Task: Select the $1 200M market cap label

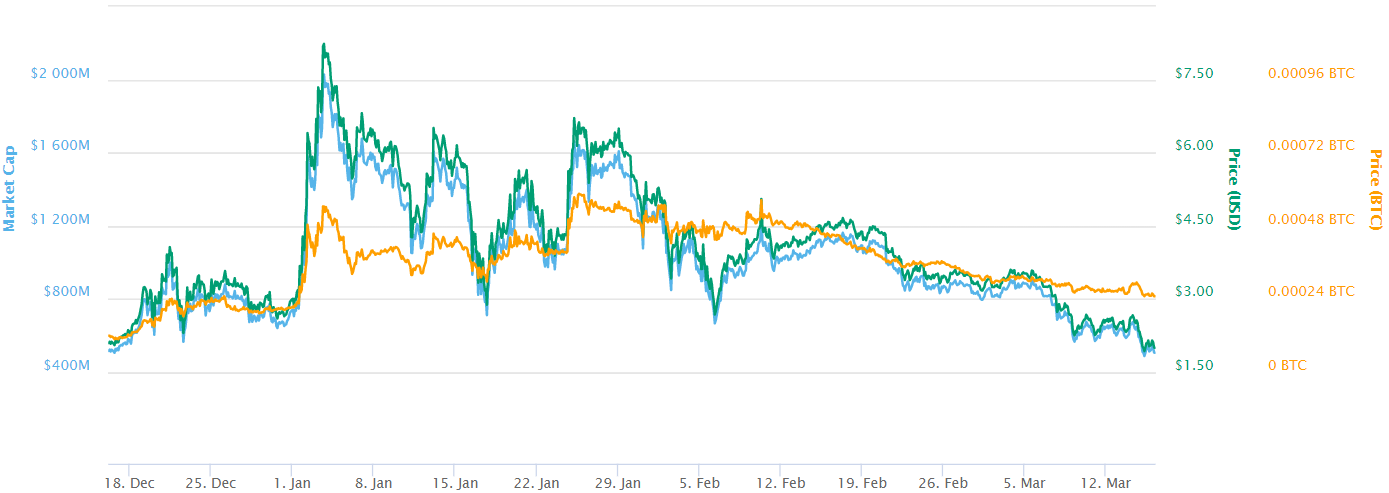Action: pos(63,220)
